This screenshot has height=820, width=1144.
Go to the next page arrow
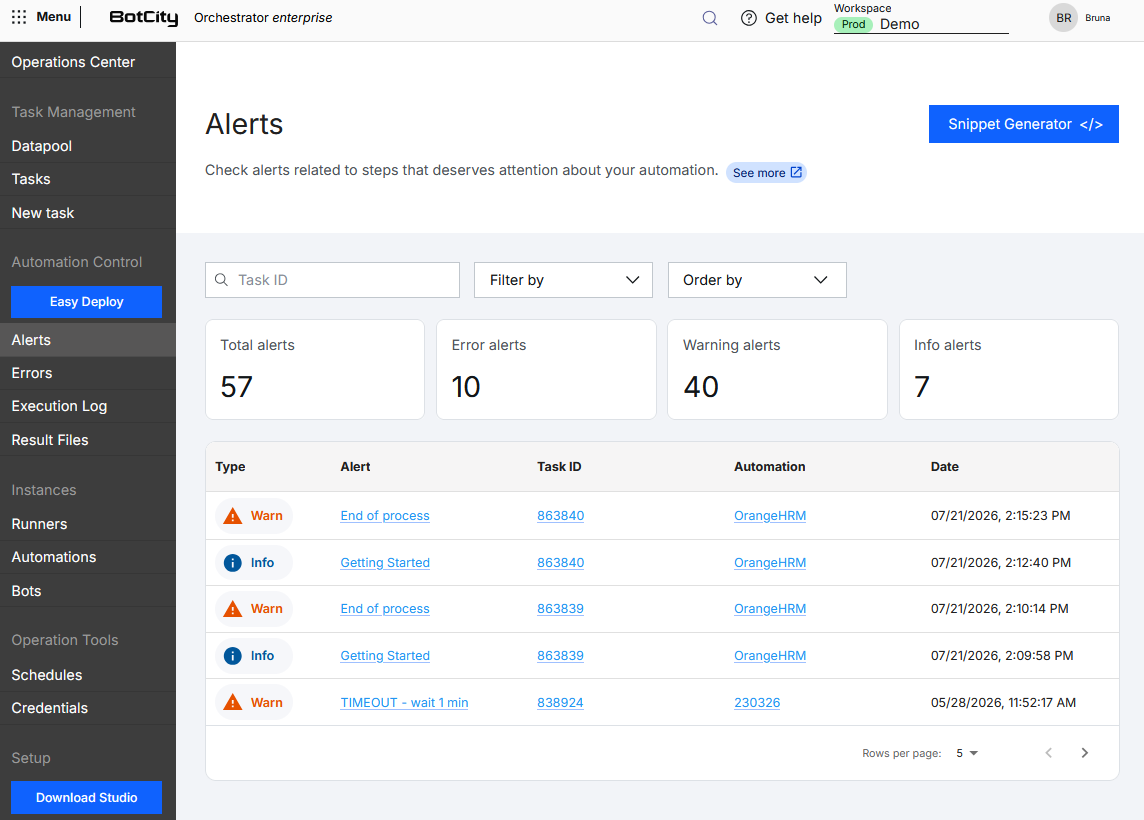pyautogui.click(x=1084, y=753)
